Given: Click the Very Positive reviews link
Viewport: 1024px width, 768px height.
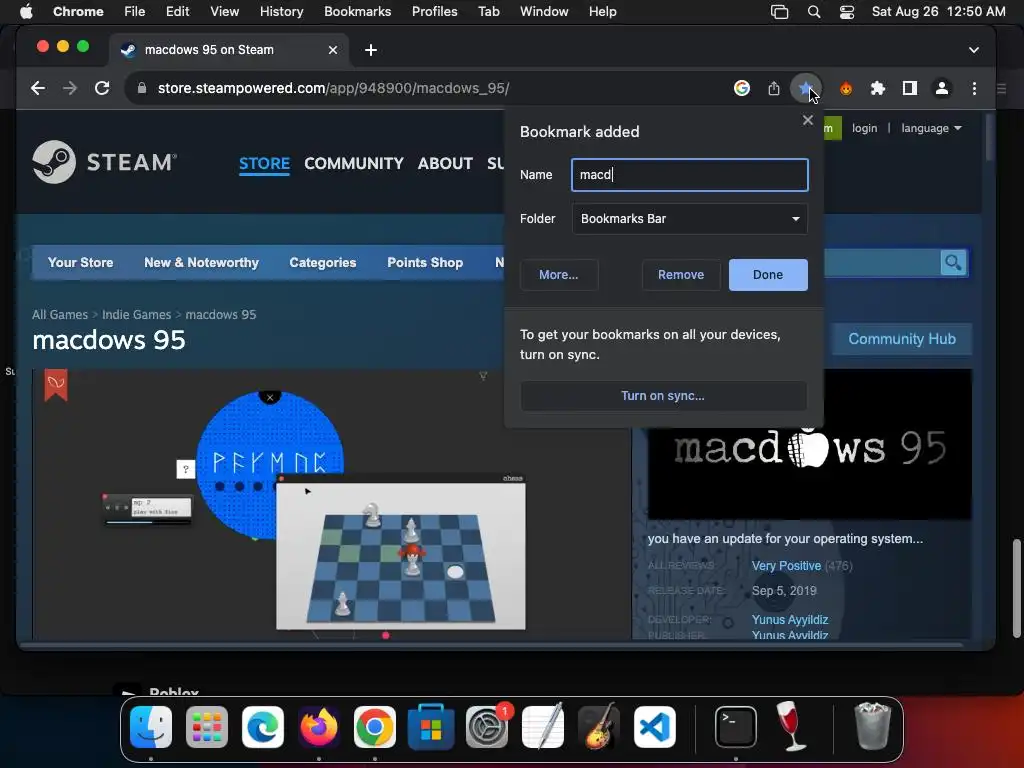Looking at the screenshot, I should [x=786, y=566].
